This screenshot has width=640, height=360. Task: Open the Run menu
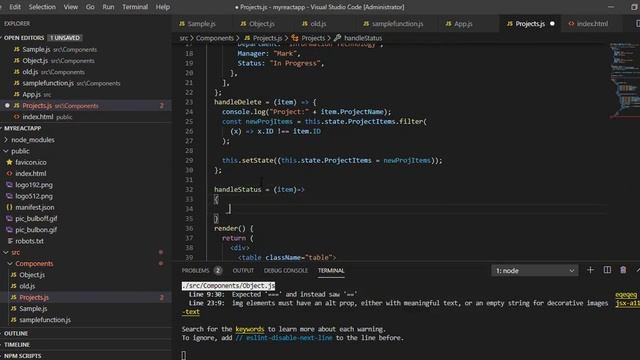108,7
